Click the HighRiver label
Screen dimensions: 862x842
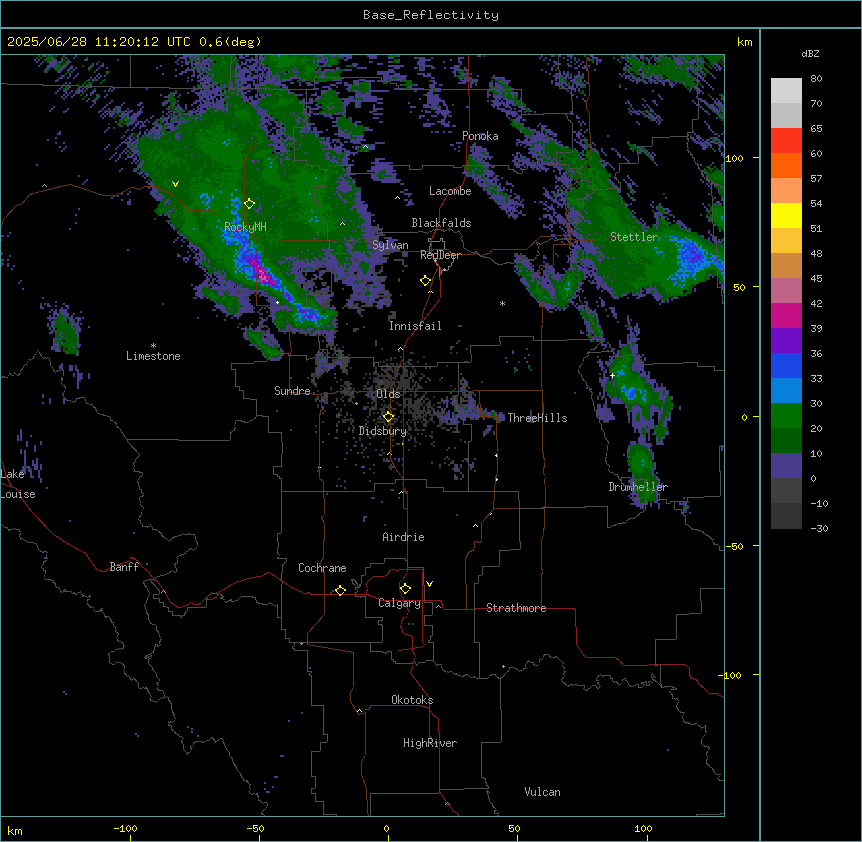(x=430, y=743)
